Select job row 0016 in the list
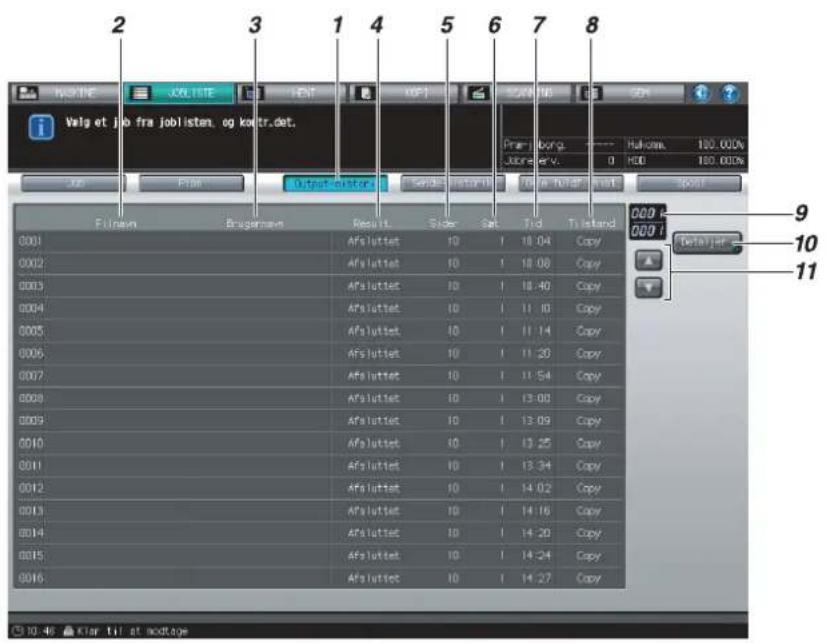This screenshot has height=643, width=826. point(319,578)
